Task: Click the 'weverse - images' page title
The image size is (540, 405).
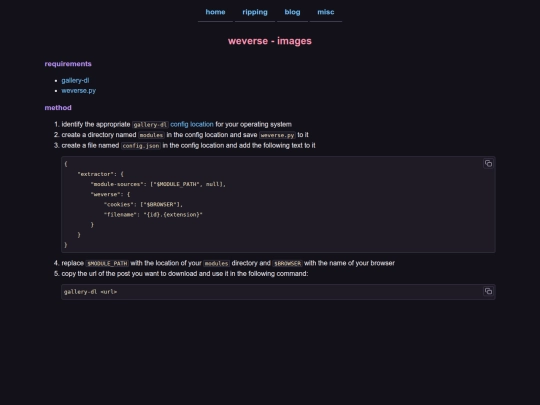Action: (x=270, y=41)
